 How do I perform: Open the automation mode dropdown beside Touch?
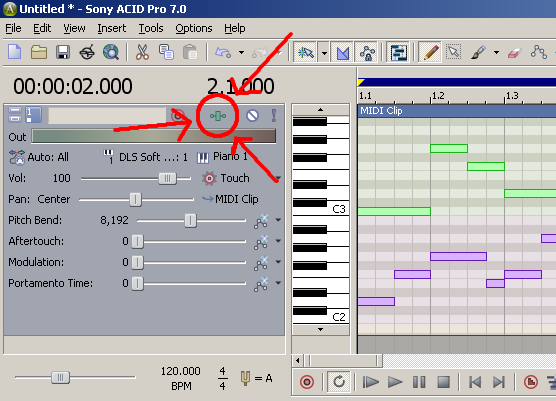coord(278,178)
